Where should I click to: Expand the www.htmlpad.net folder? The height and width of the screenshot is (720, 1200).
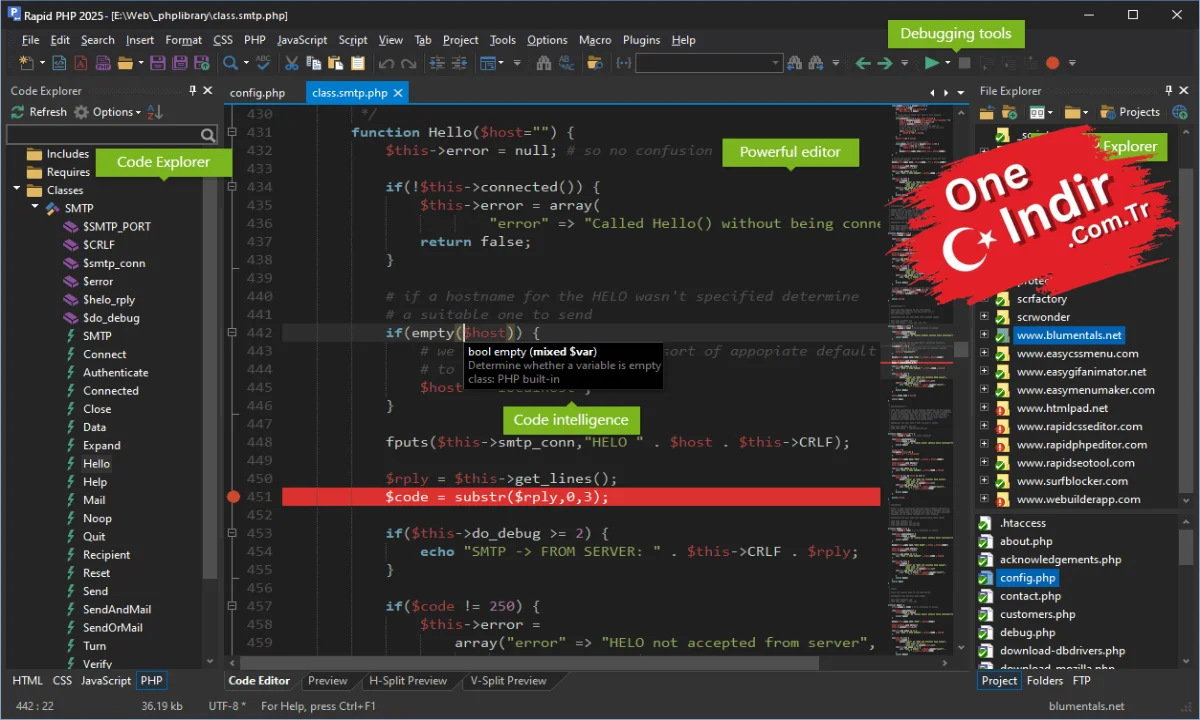[x=984, y=408]
